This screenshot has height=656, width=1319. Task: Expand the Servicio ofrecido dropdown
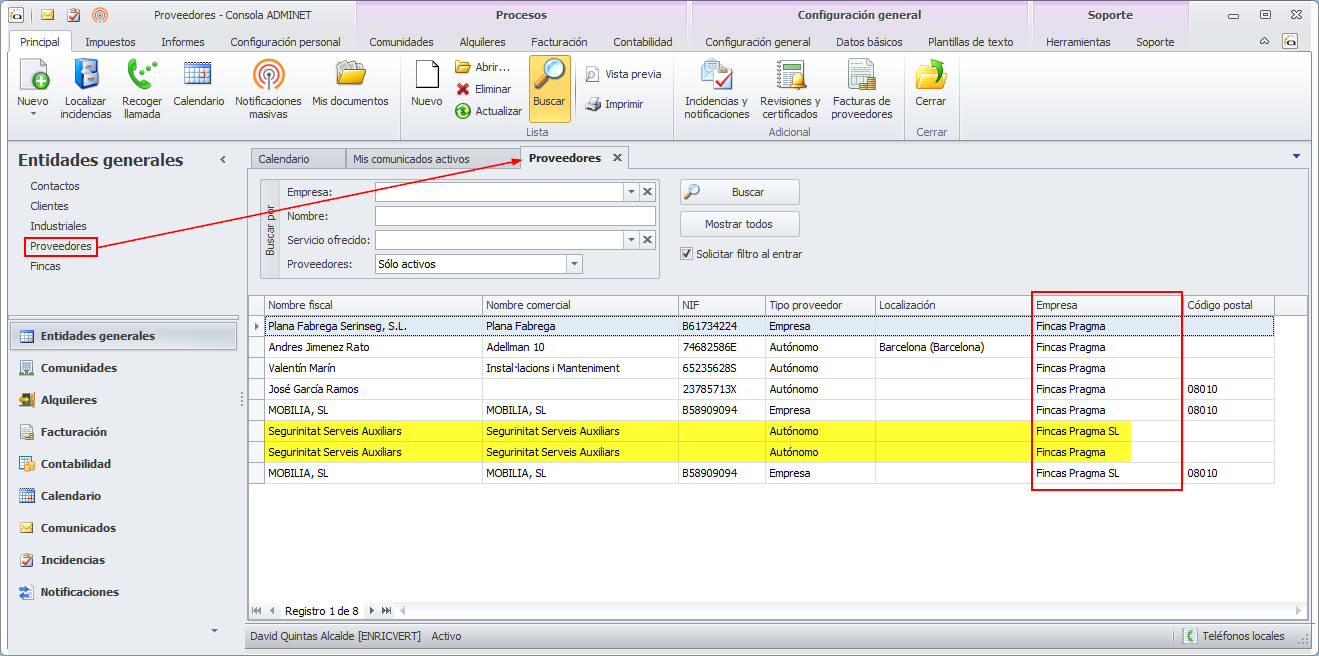pos(630,240)
